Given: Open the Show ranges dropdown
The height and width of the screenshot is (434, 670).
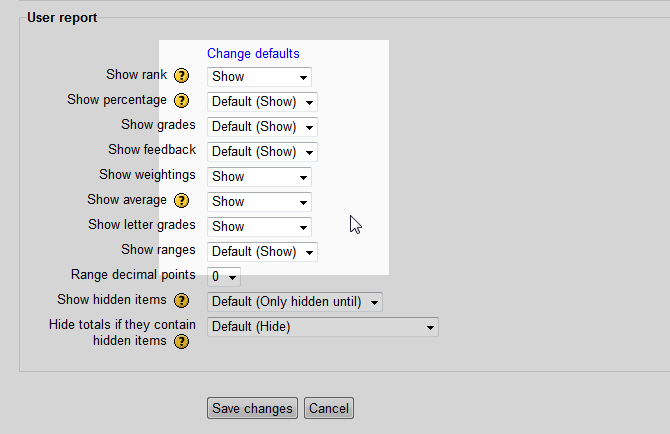Looking at the screenshot, I should [x=262, y=252].
